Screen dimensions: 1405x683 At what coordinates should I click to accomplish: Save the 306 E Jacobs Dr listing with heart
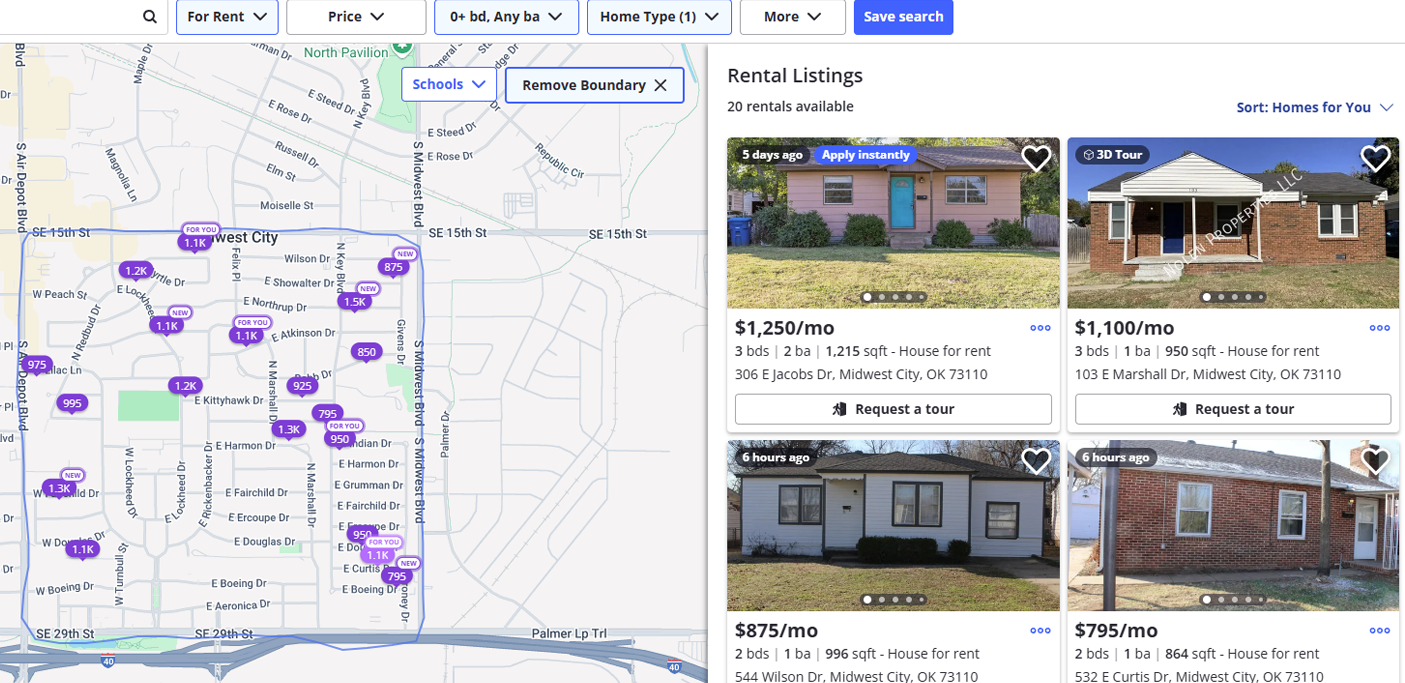tap(1036, 158)
